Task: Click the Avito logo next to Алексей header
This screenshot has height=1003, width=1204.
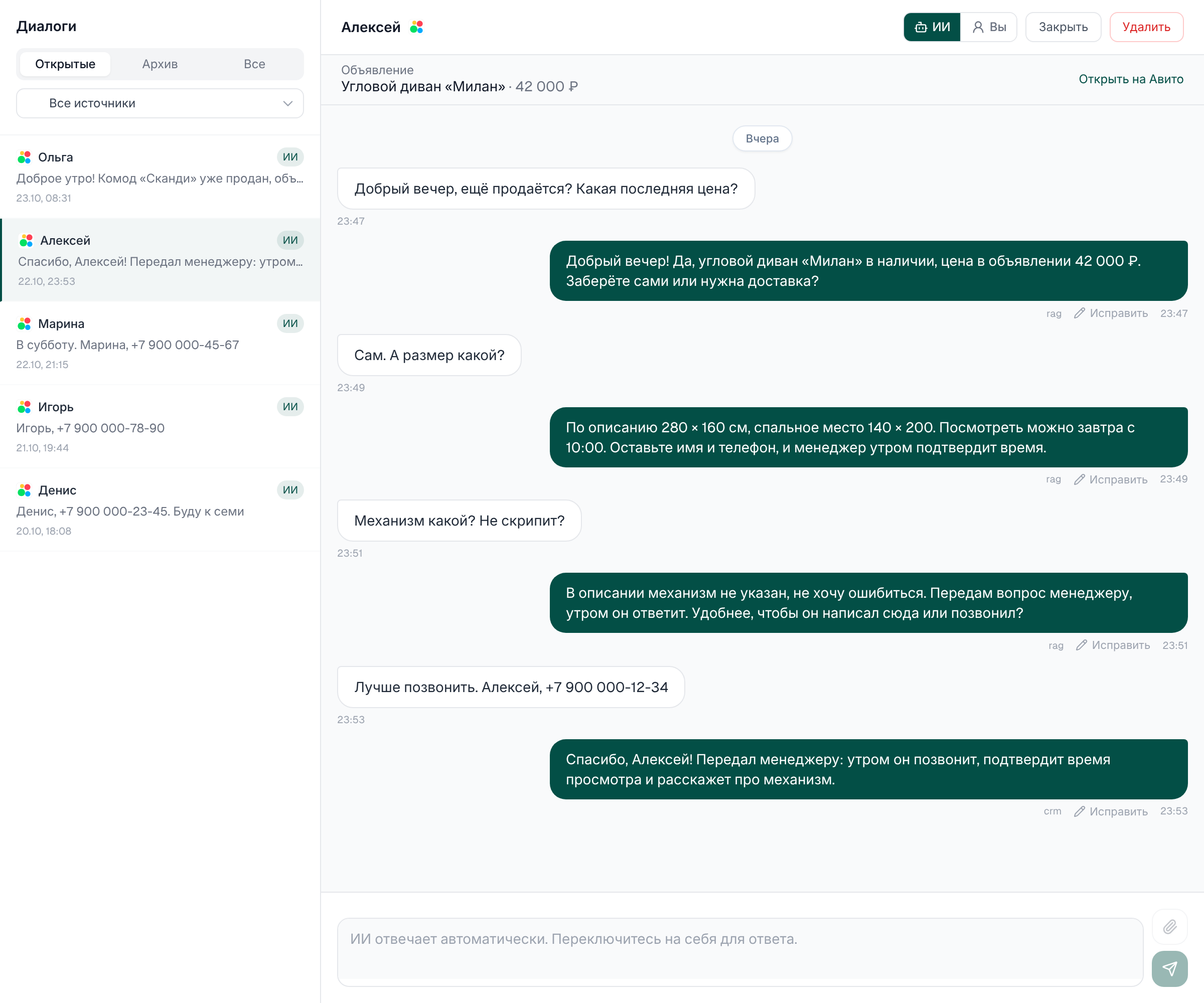Action: pyautogui.click(x=417, y=27)
